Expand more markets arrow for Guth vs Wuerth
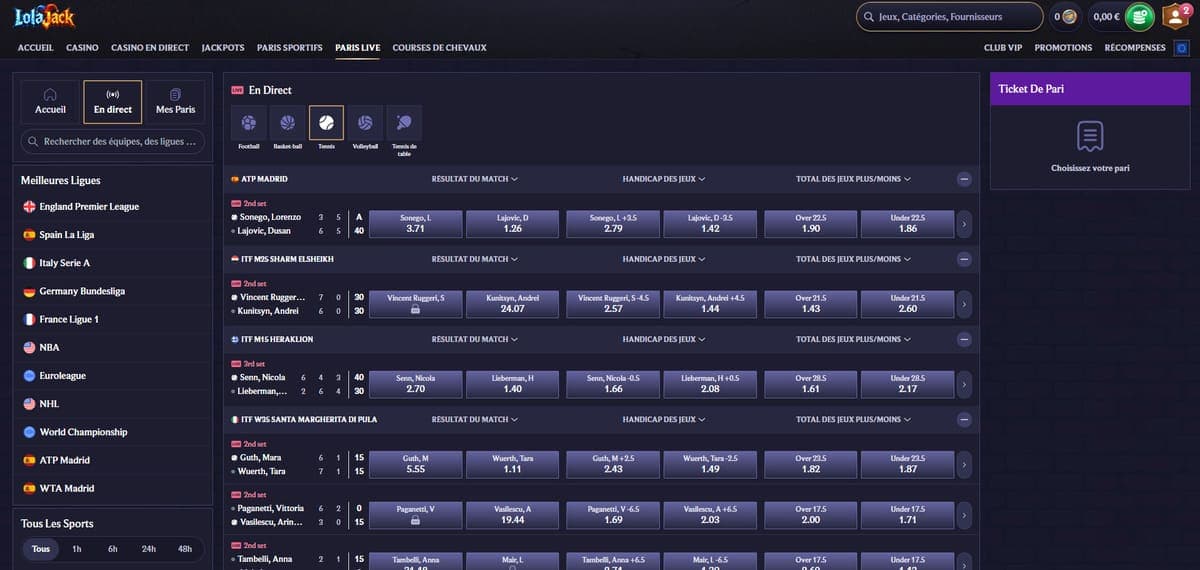This screenshot has height=570, width=1200. pos(964,464)
